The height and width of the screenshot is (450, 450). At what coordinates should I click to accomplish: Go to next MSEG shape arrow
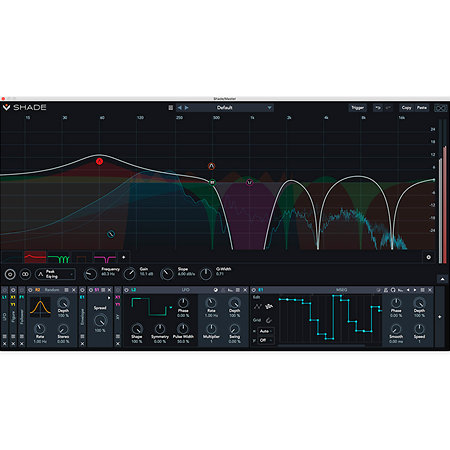(x=415, y=290)
